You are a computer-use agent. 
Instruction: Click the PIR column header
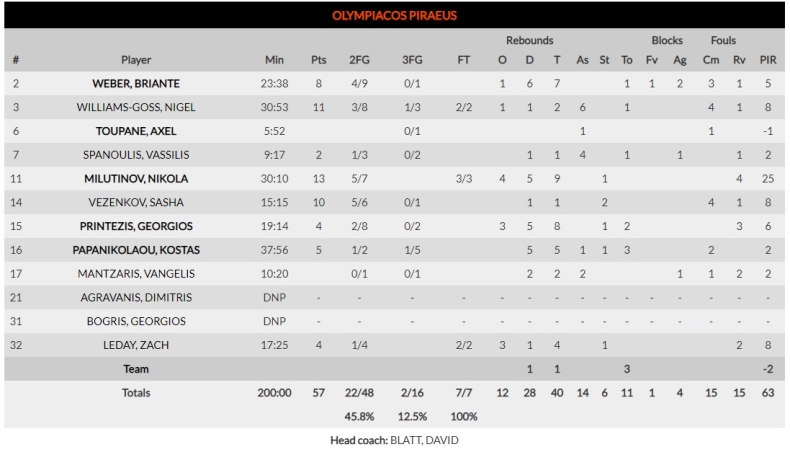tap(768, 59)
